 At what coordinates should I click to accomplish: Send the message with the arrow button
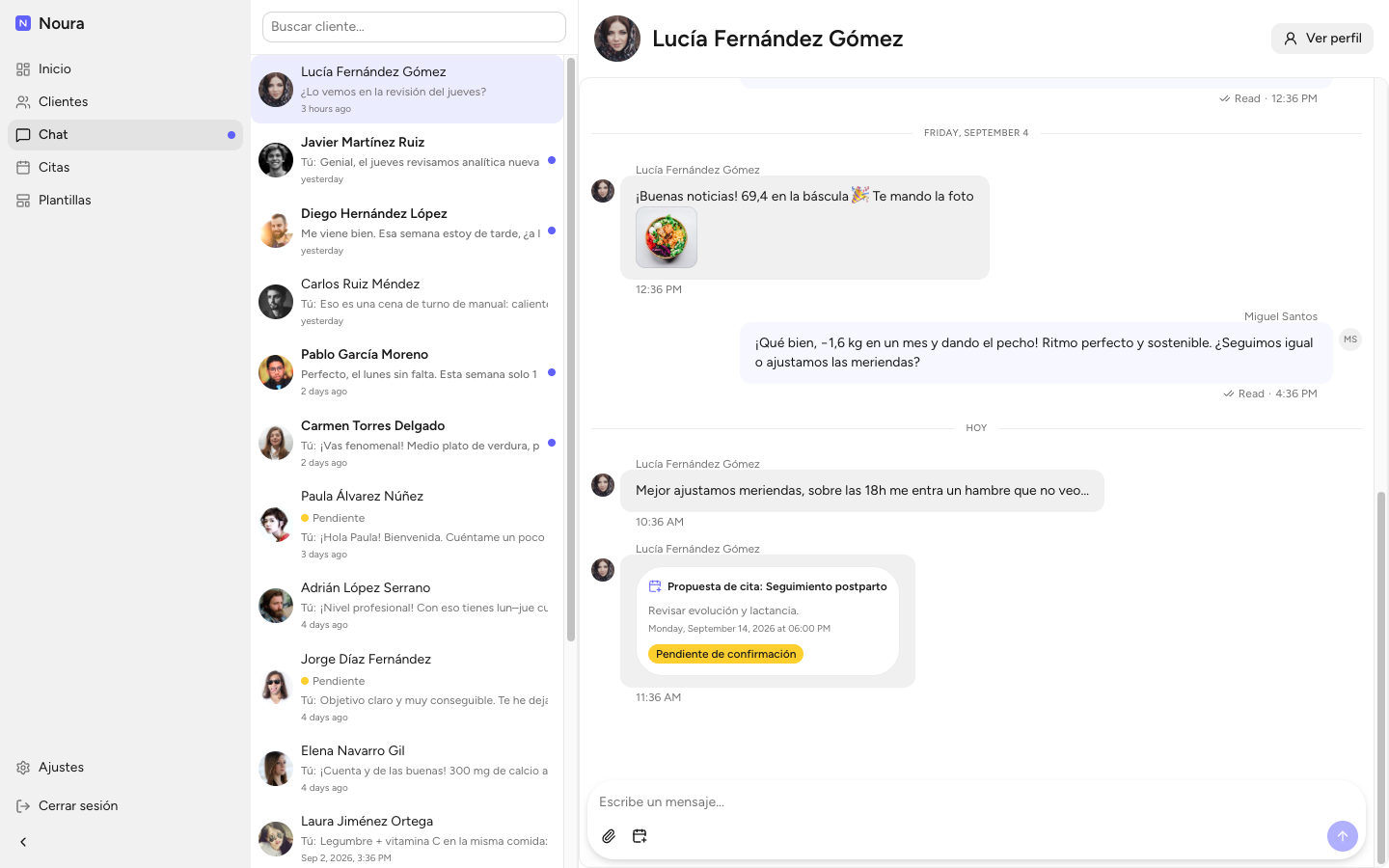[1343, 836]
